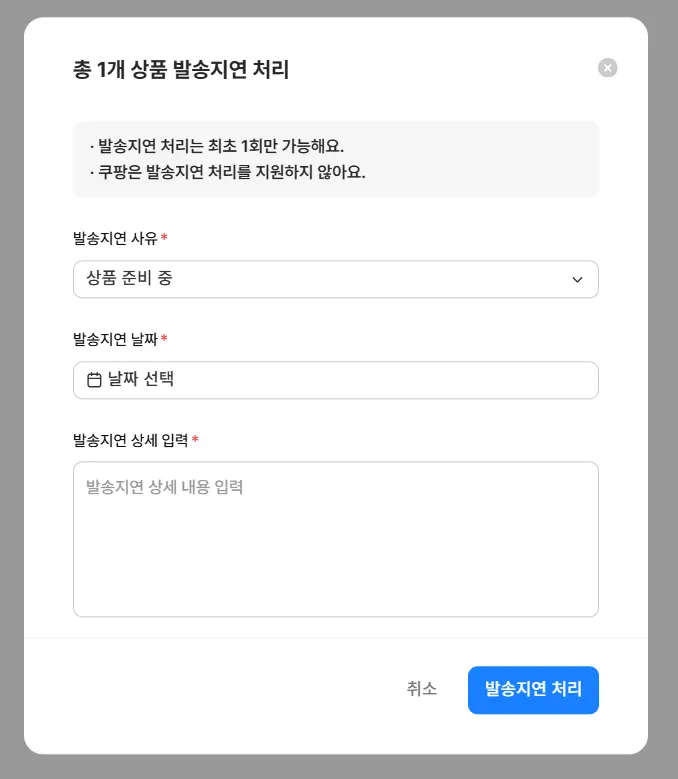Viewport: 678px width, 779px height.
Task: Click the 발송지연 사유 field label
Action: [115, 238]
